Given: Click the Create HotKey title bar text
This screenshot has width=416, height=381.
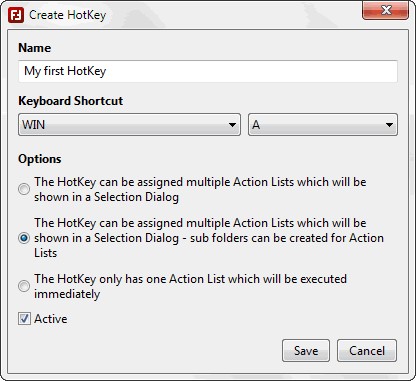Looking at the screenshot, I should [68, 15].
